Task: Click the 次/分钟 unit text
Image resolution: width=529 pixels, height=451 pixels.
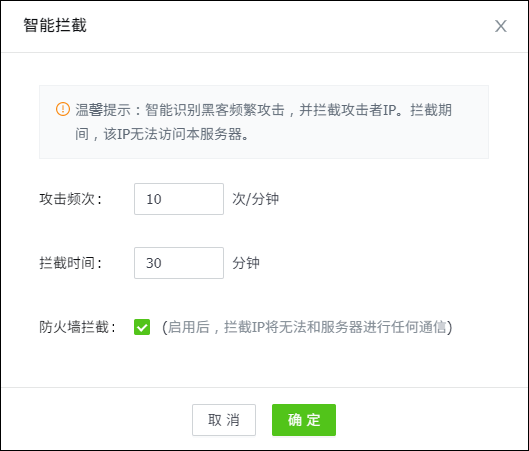Action: pyautogui.click(x=255, y=199)
